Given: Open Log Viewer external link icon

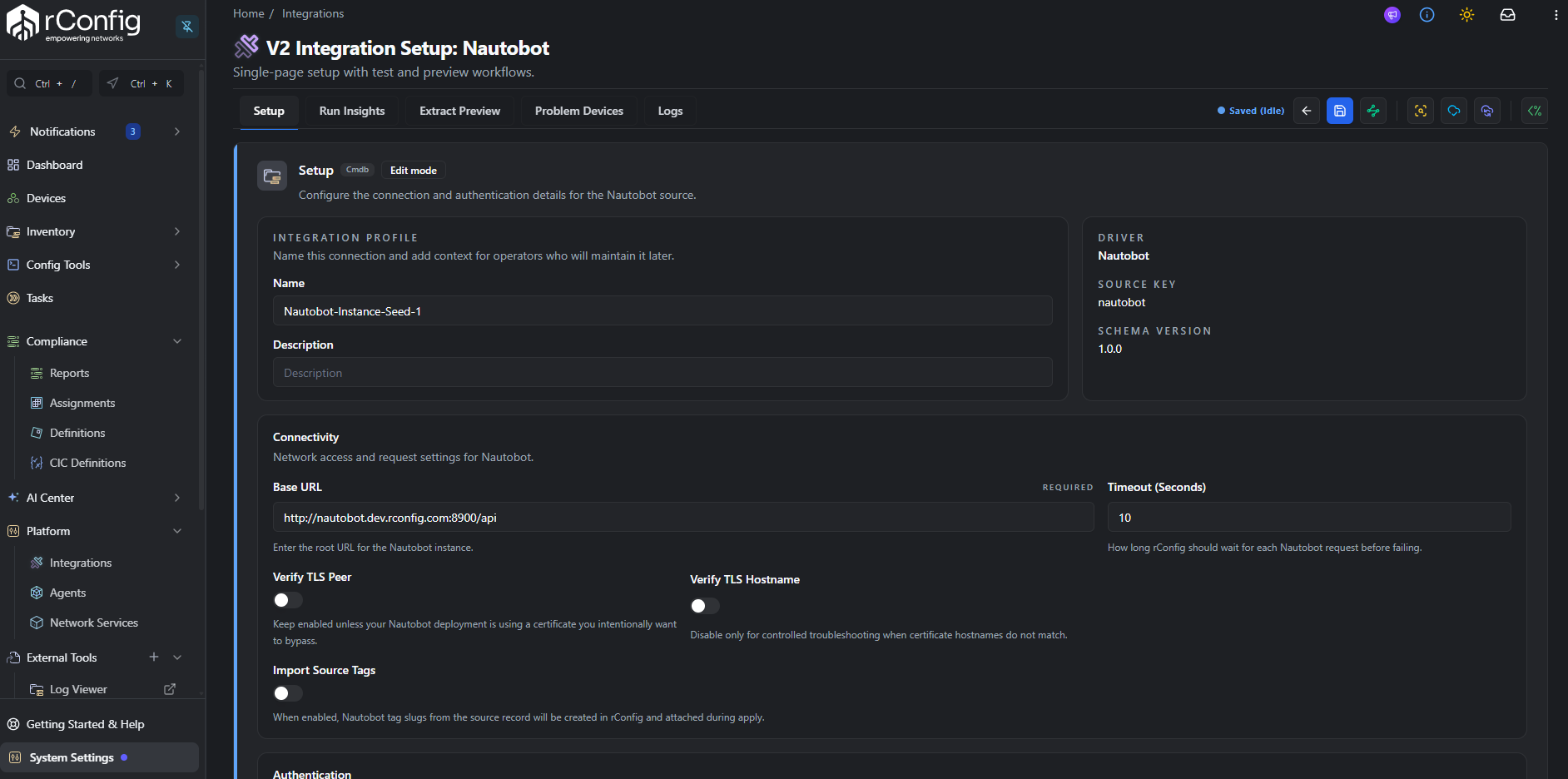Looking at the screenshot, I should [x=170, y=689].
